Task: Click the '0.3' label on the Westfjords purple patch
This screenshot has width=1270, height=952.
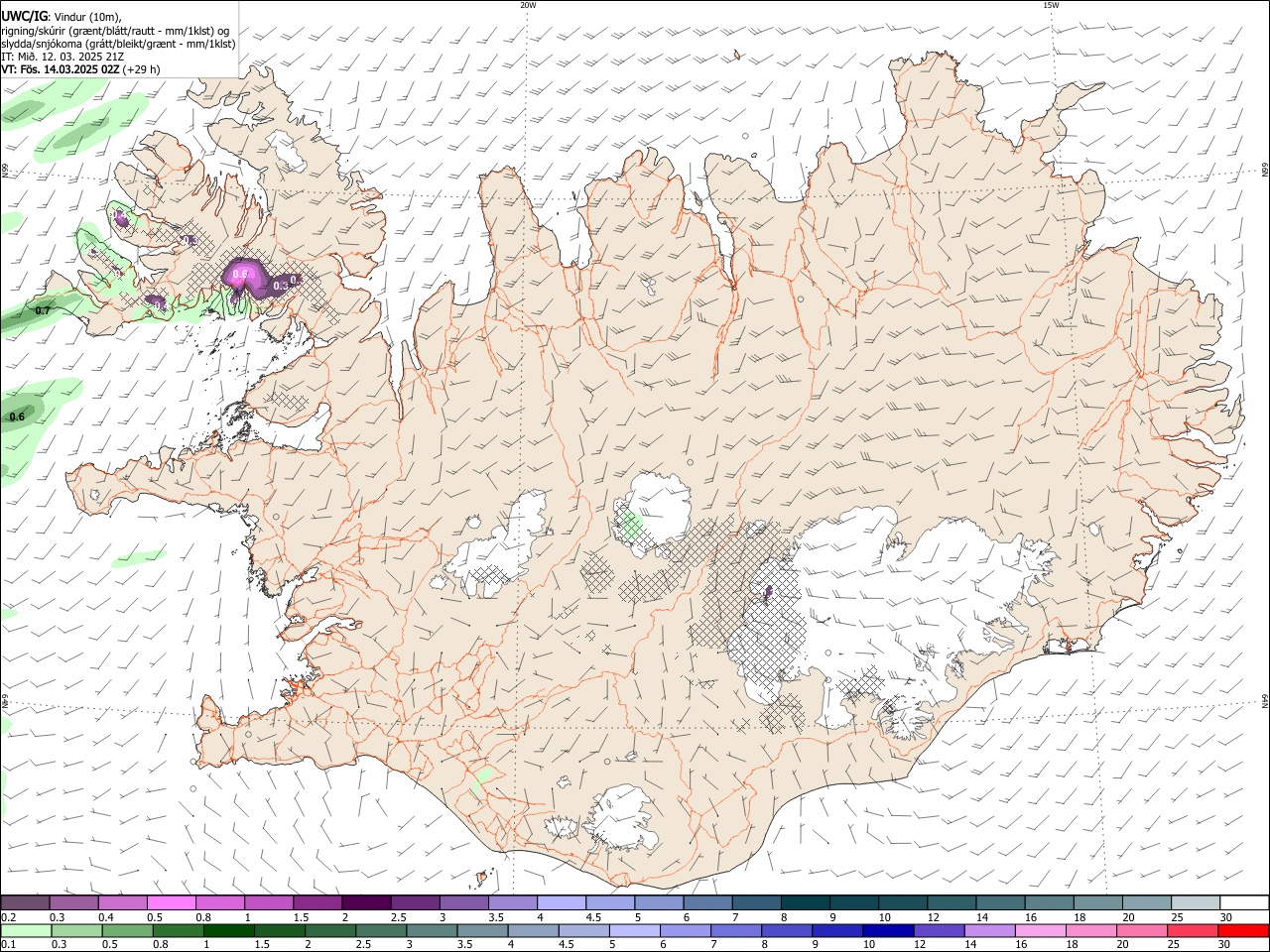Action: pos(281,286)
